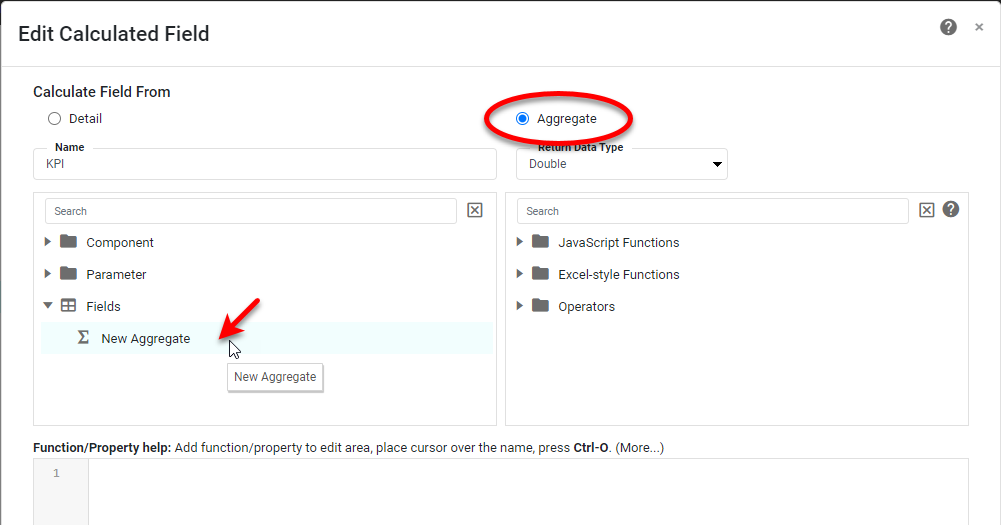Clear the right functions search box

click(927, 210)
